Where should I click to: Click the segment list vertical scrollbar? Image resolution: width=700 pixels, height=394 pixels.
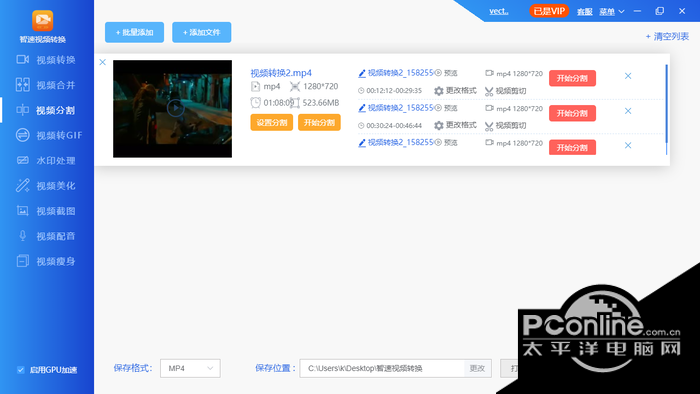(x=667, y=109)
